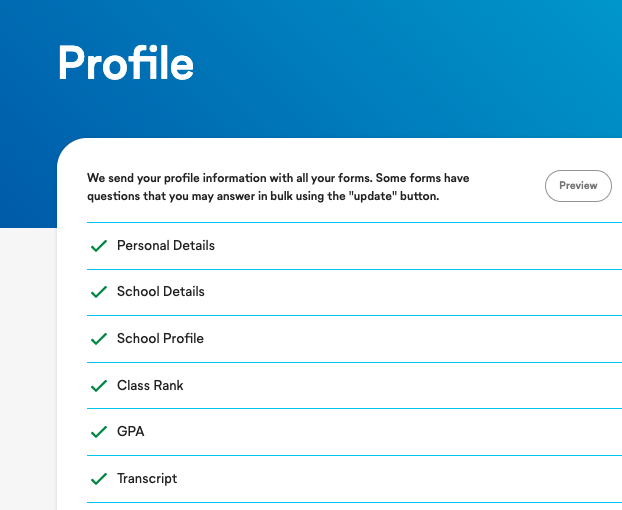Click the green checkmark beside Transcript
Screen dimensions: 622x510
coord(99,479)
